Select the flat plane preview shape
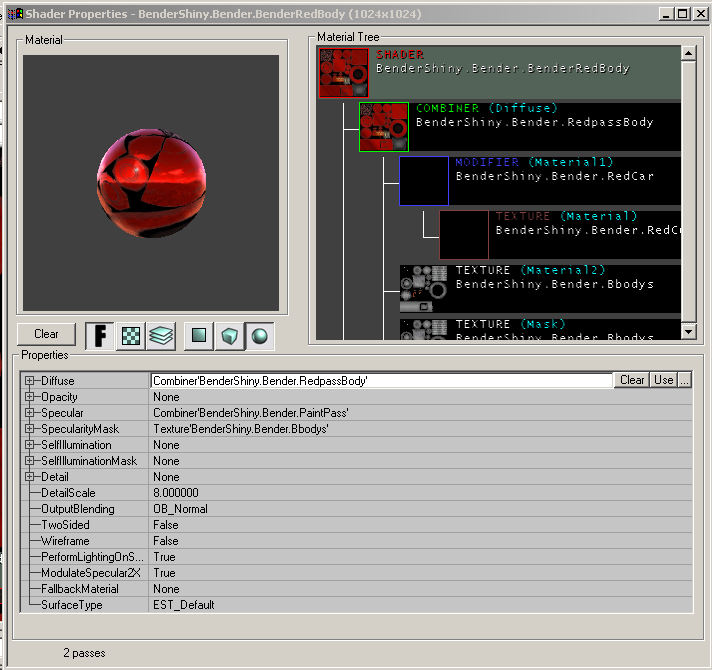This screenshot has height=670, width=712. point(198,336)
